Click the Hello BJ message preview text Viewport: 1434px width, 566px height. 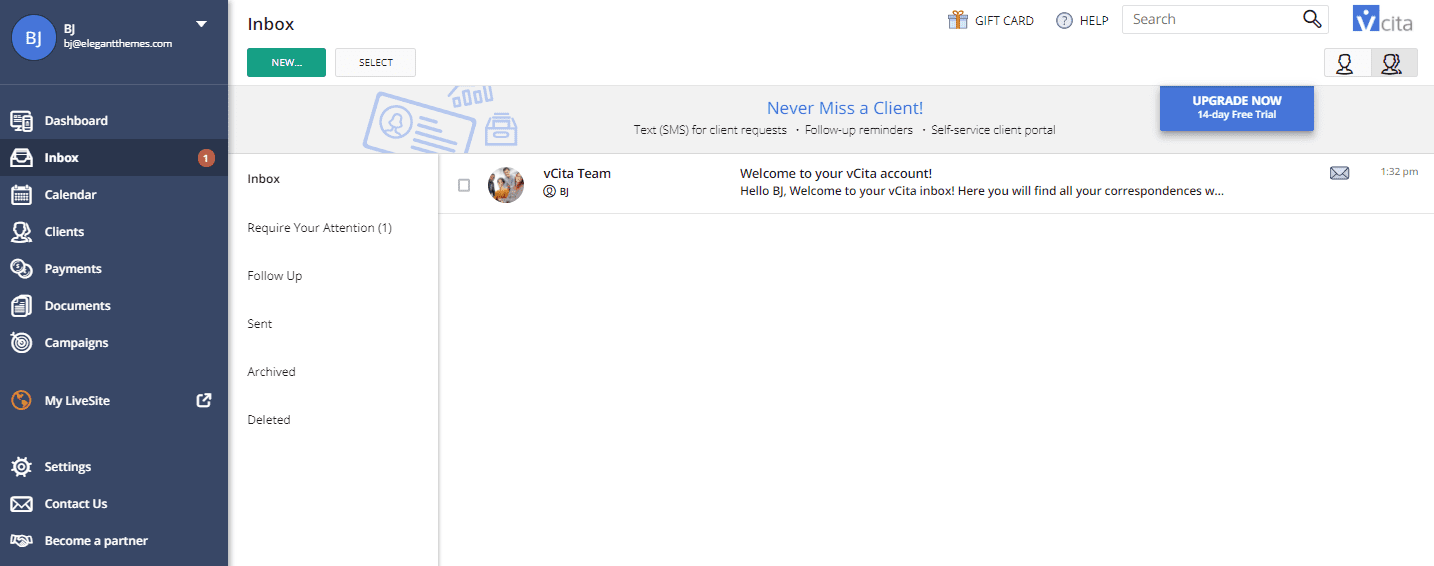(982, 190)
